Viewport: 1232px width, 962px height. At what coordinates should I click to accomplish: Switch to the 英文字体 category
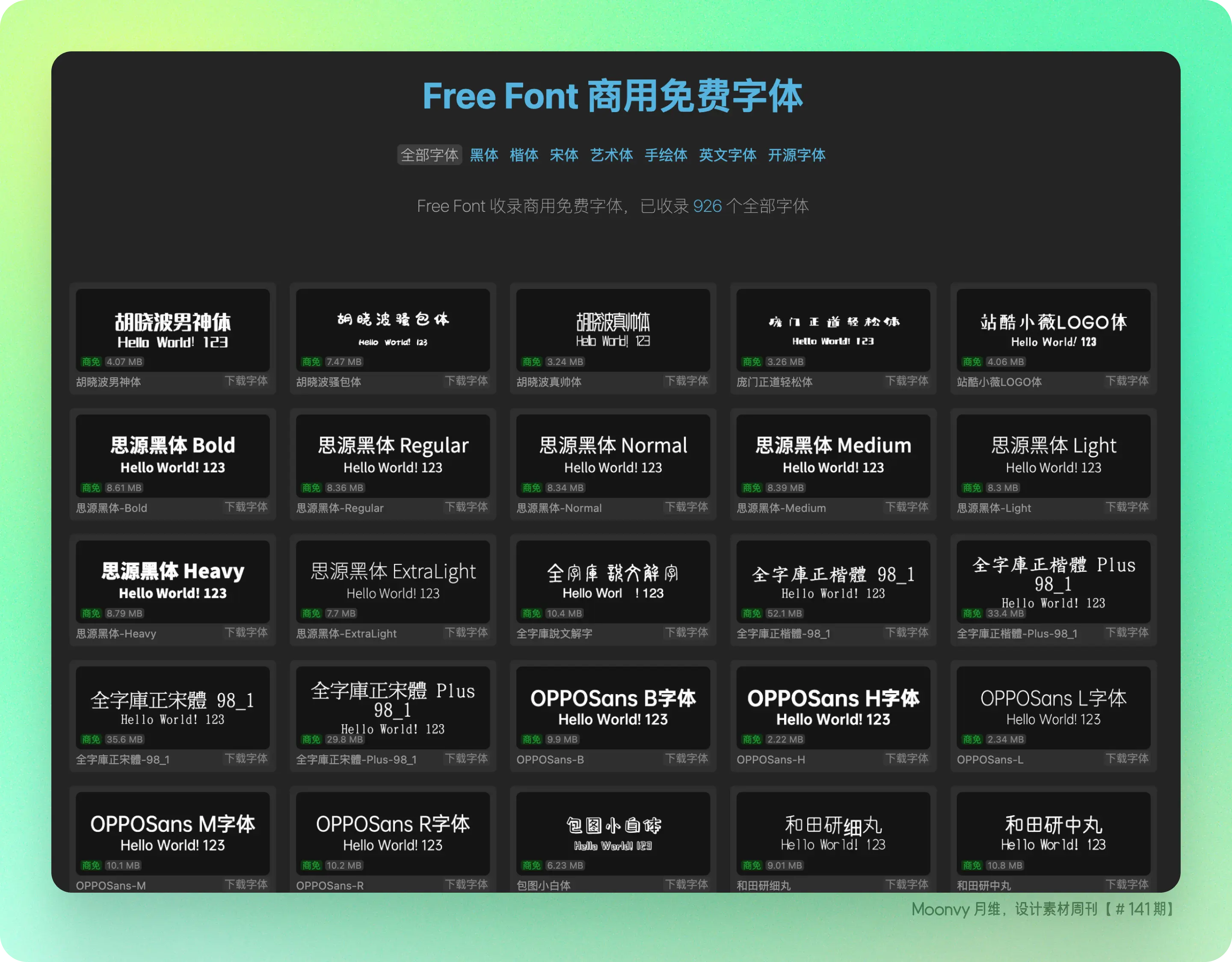coord(728,154)
